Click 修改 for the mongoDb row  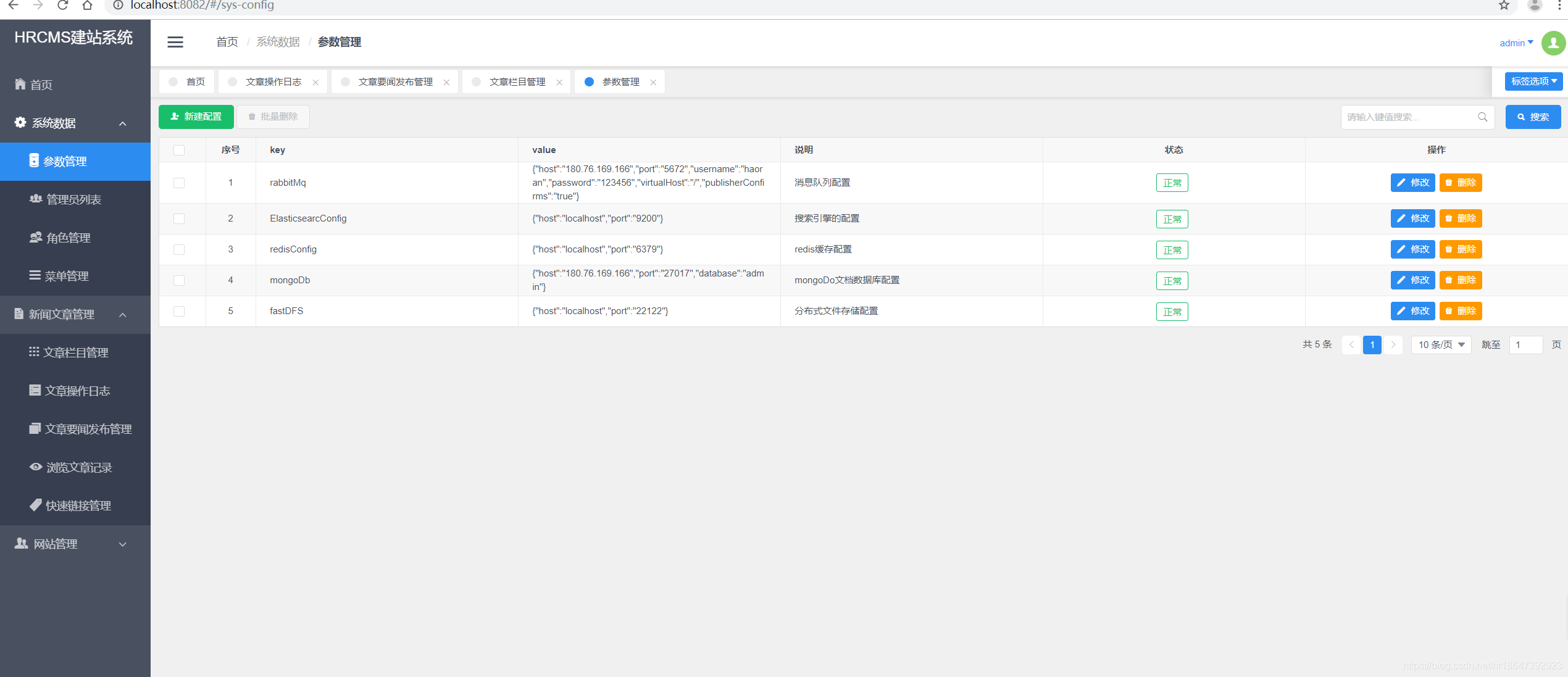(x=1412, y=280)
